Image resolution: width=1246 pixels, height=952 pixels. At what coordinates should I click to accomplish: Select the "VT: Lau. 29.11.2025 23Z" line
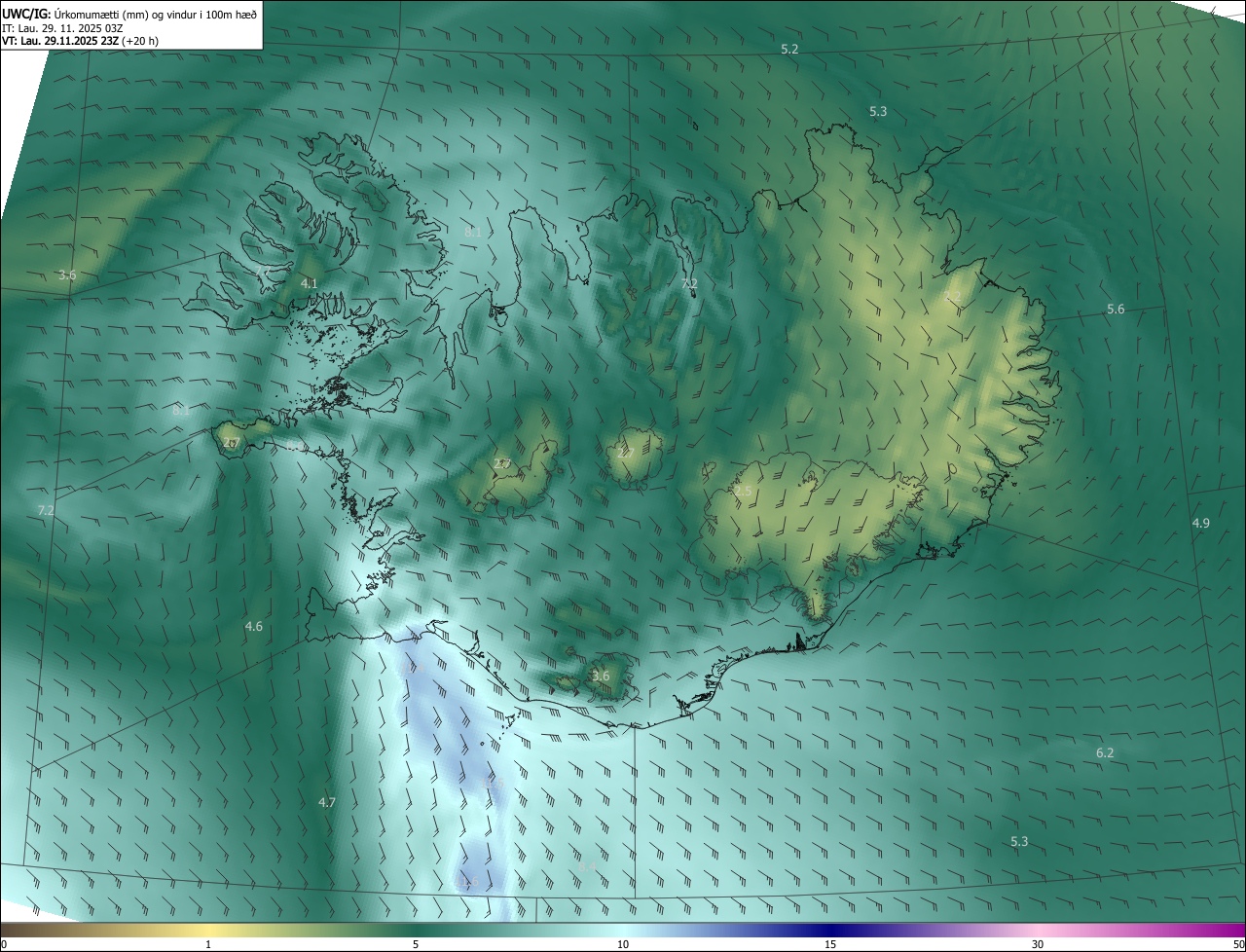(x=80, y=41)
